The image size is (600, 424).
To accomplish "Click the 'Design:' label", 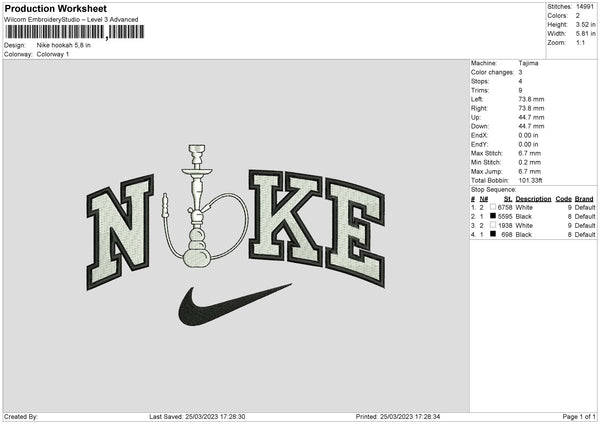I will pyautogui.click(x=15, y=45).
